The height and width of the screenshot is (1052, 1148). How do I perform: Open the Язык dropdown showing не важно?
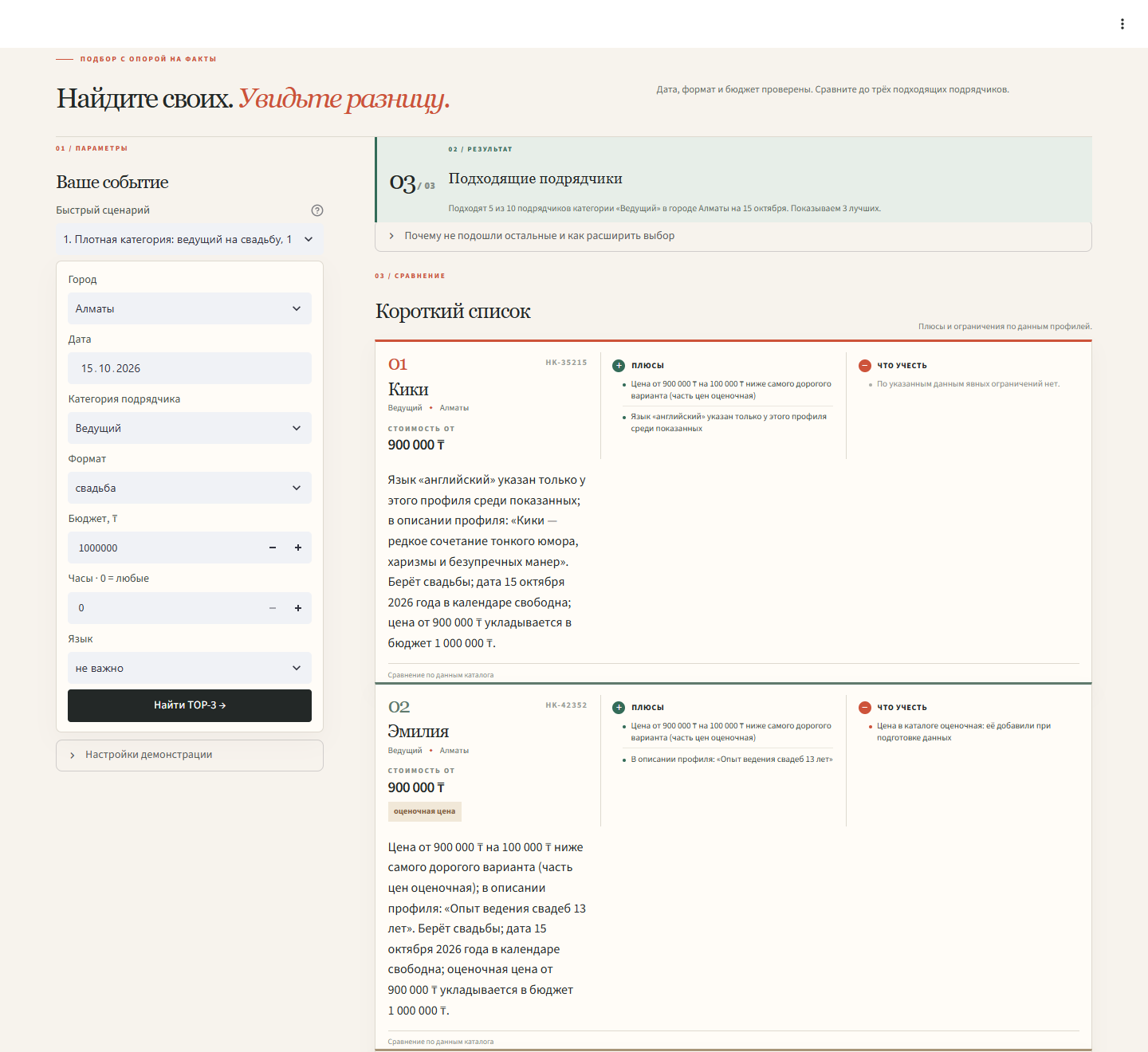190,668
